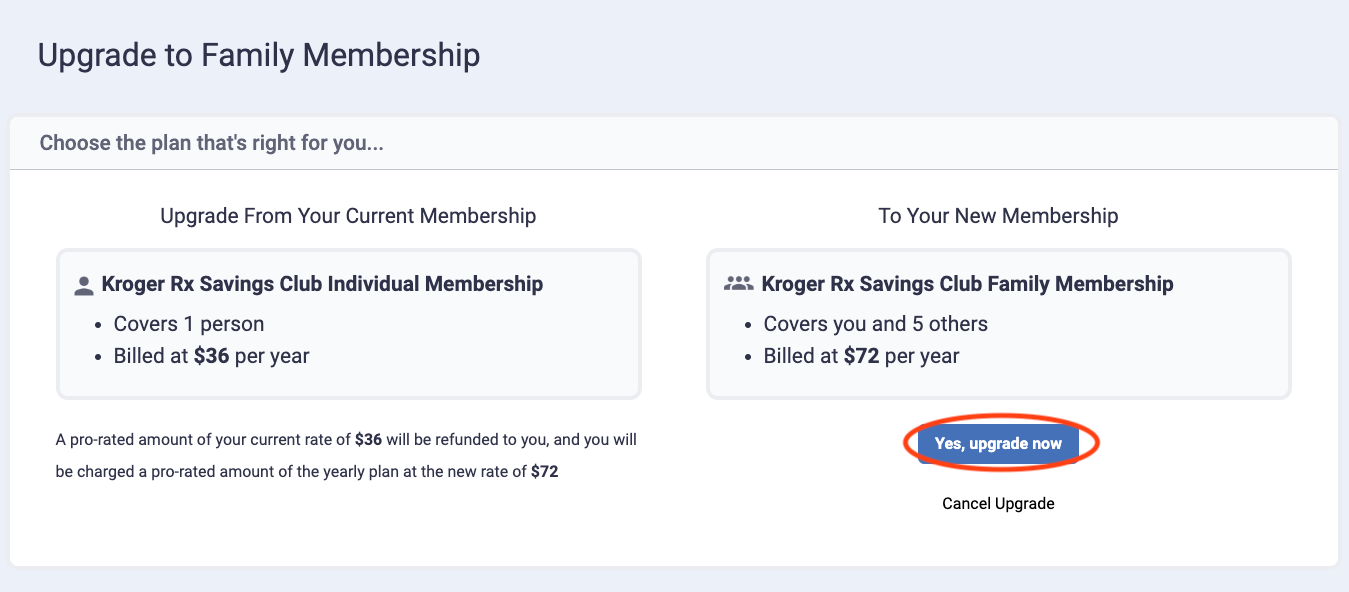This screenshot has height=592, width=1349.
Task: Click the single person Individual Membership icon
Action: [84, 286]
